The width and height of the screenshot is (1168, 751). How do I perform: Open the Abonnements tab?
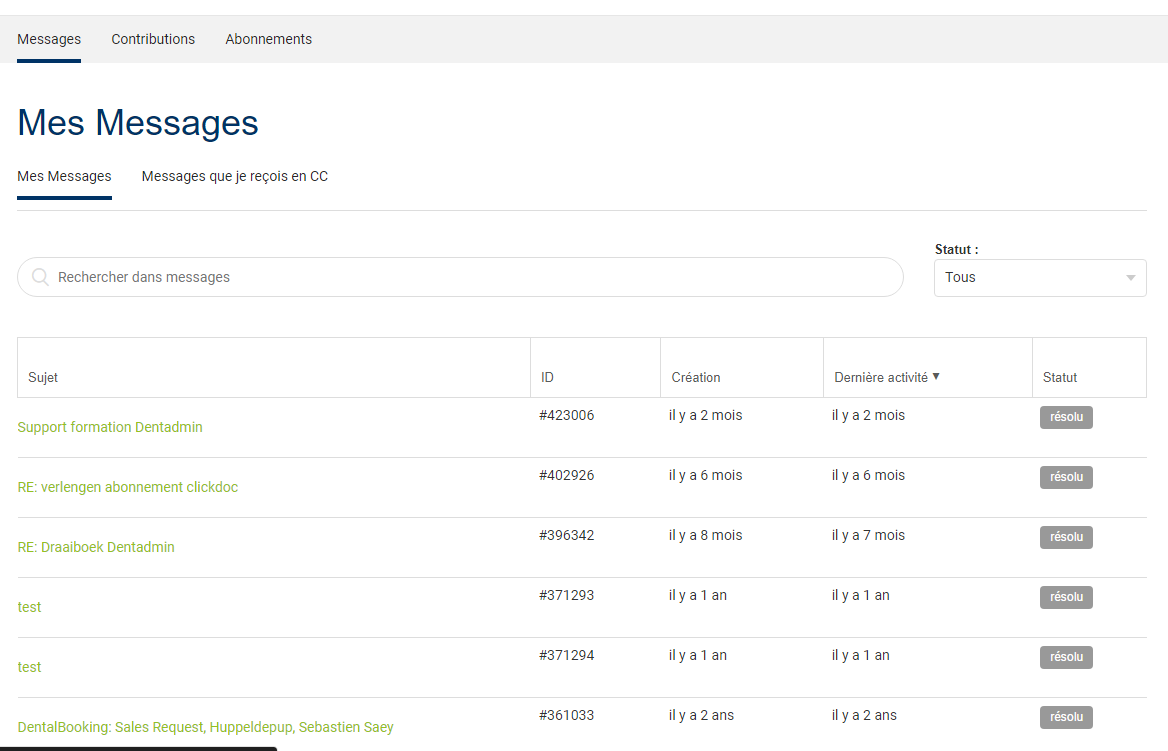pyautogui.click(x=268, y=39)
